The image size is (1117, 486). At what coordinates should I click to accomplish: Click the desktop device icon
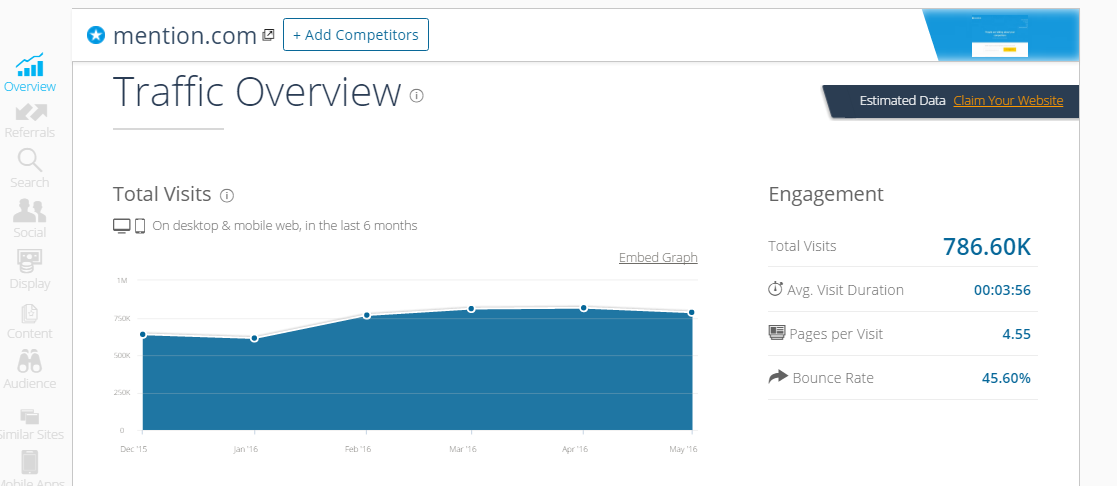click(x=122, y=226)
